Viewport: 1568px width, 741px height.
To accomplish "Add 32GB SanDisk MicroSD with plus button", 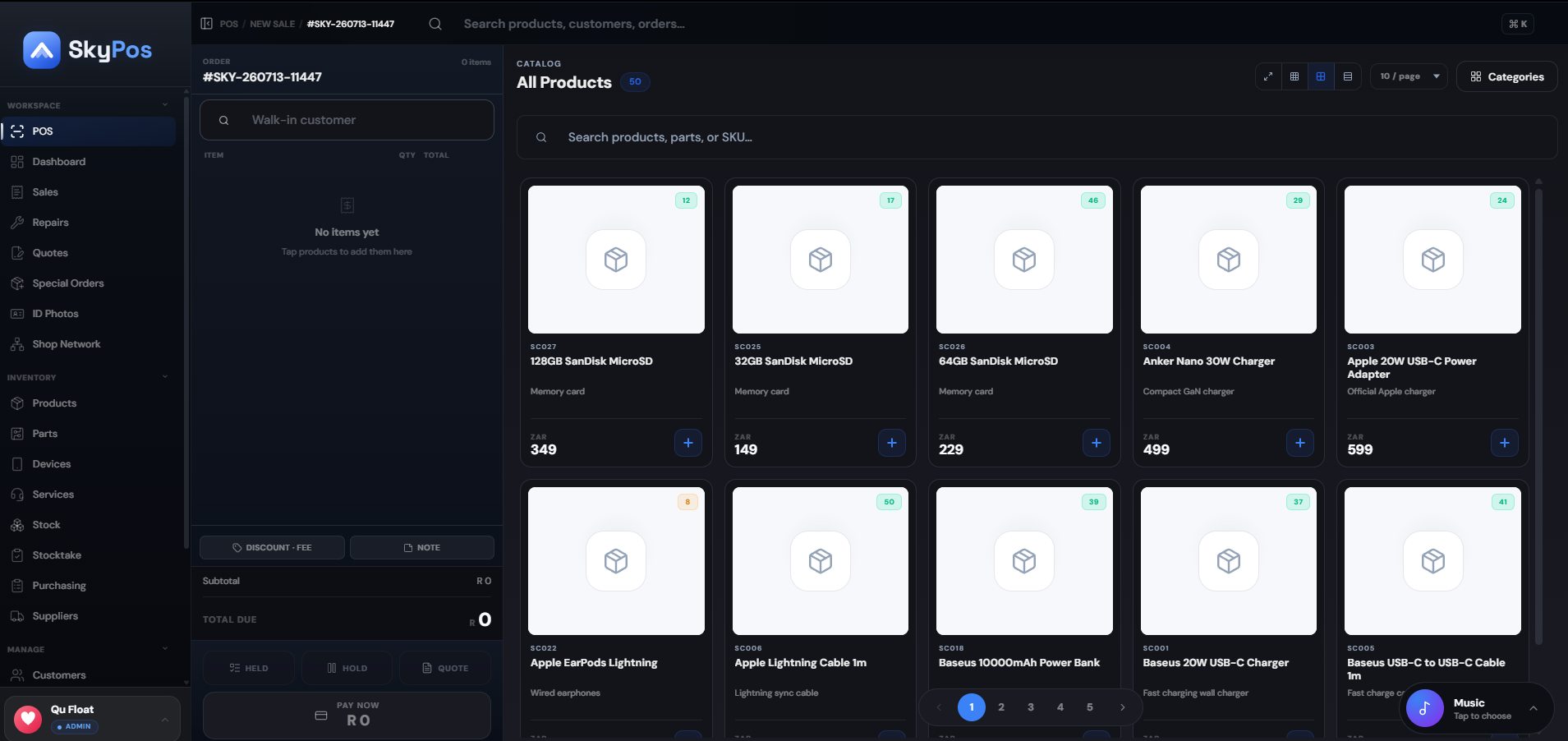I will [x=892, y=443].
